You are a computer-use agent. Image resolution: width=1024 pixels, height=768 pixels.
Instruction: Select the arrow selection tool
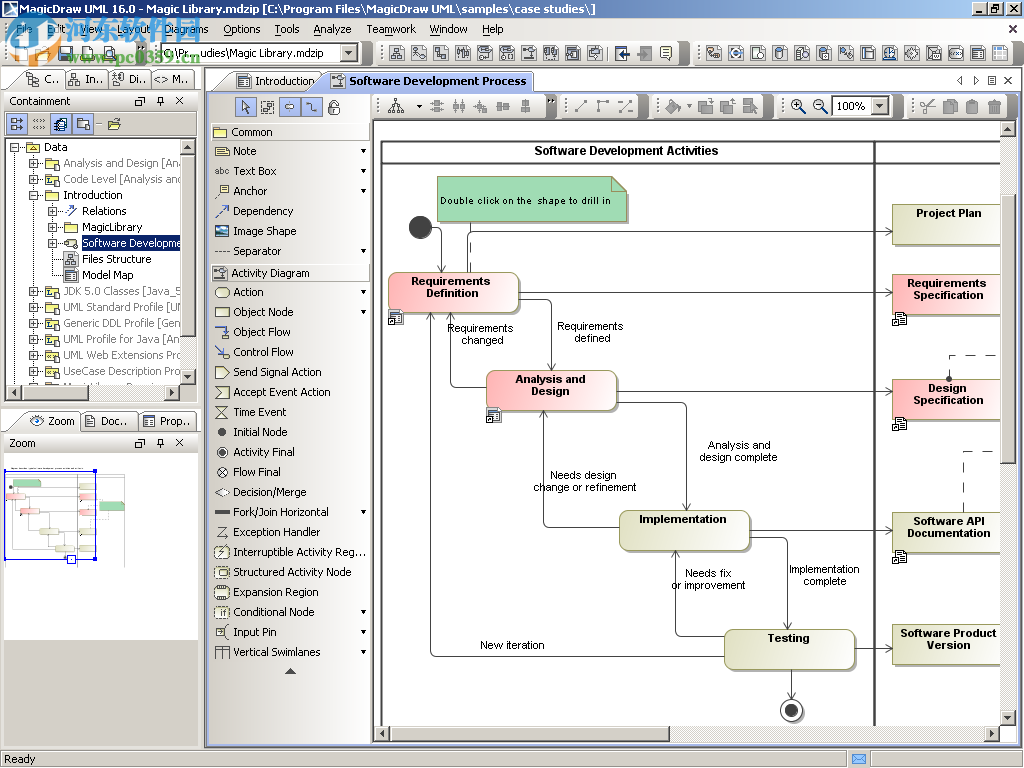point(246,106)
